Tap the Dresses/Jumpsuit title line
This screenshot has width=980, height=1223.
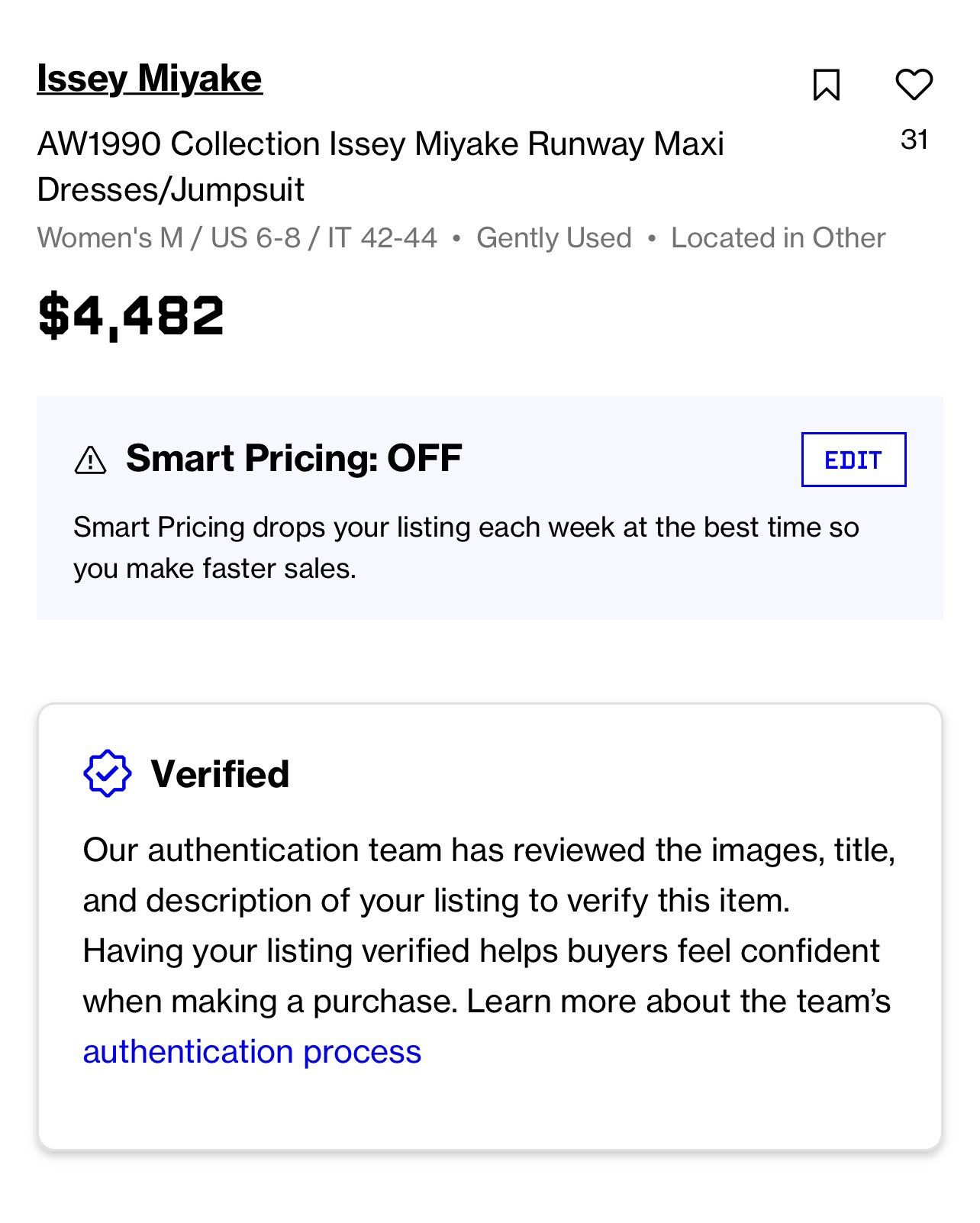coord(170,190)
